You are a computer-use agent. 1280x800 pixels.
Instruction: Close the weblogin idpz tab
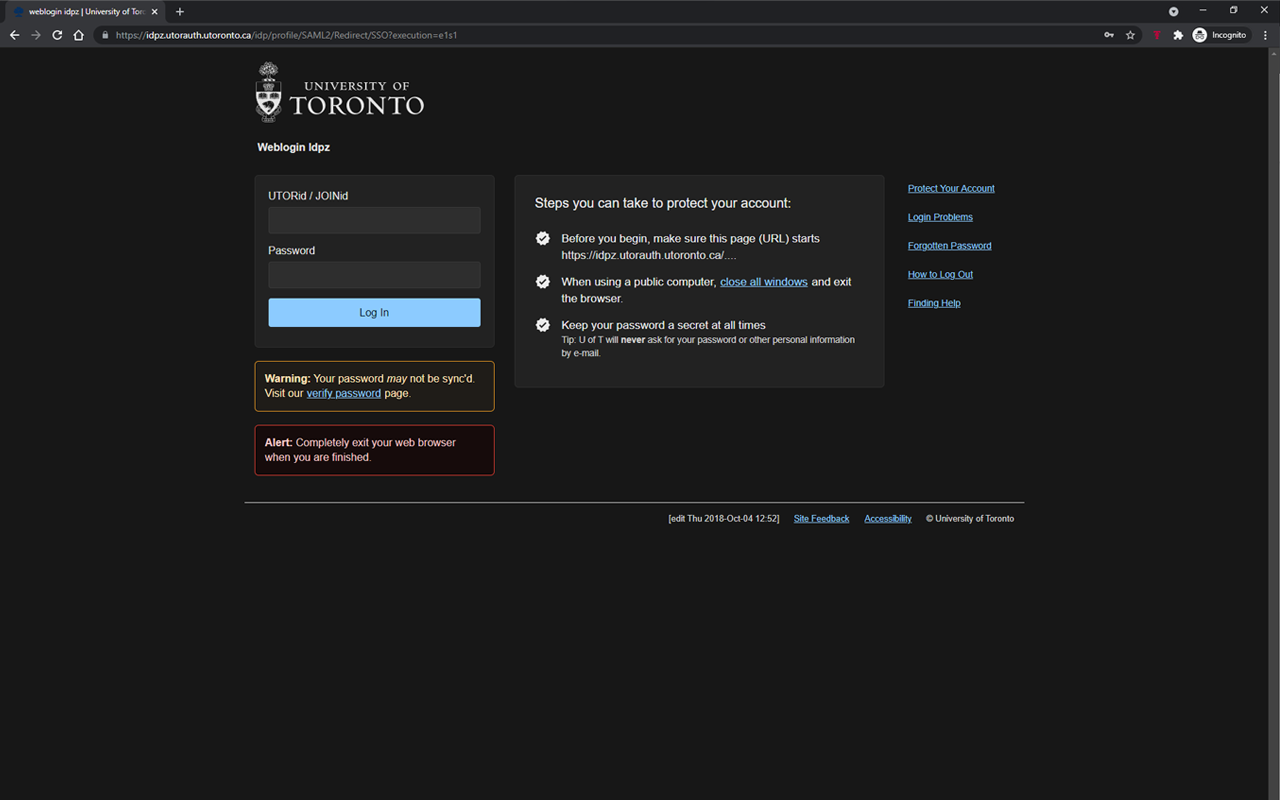pyautogui.click(x=154, y=12)
